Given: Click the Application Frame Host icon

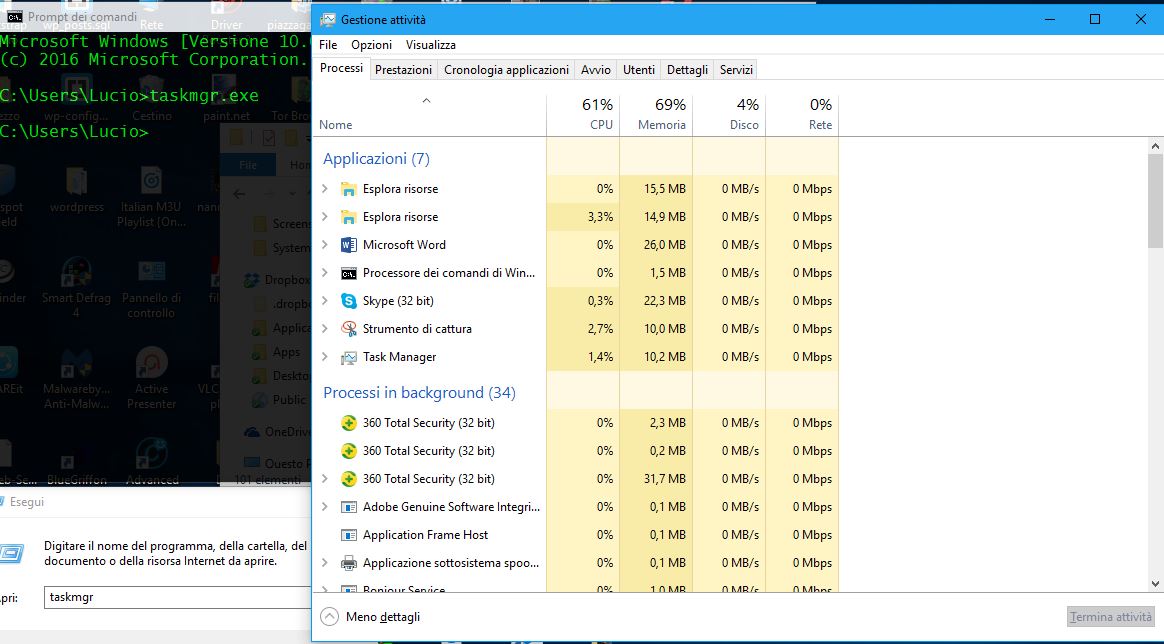Looking at the screenshot, I should click(348, 535).
